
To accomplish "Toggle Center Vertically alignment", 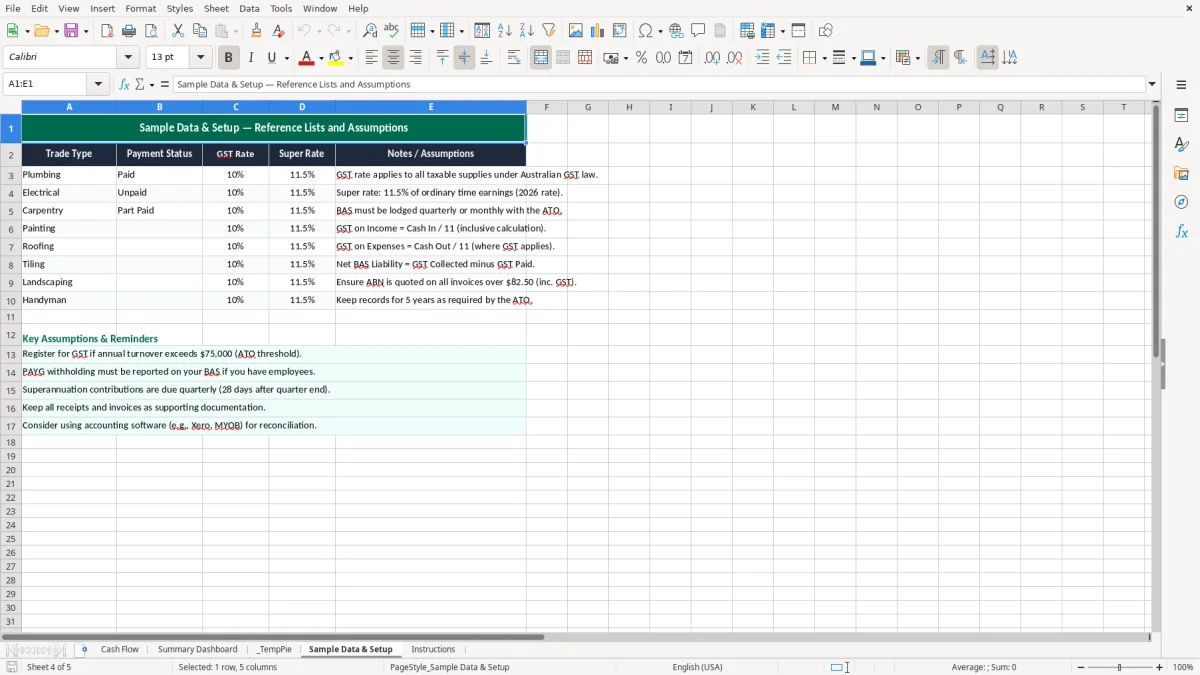I will tap(464, 58).
